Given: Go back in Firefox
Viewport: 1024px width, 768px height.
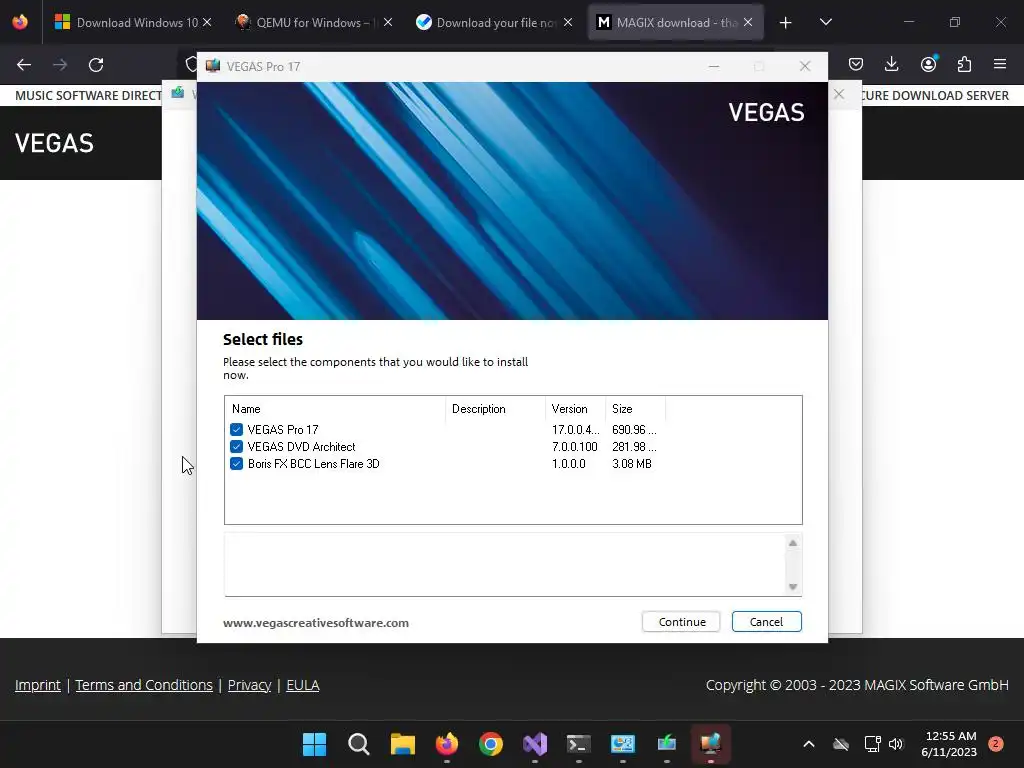Looking at the screenshot, I should [24, 65].
